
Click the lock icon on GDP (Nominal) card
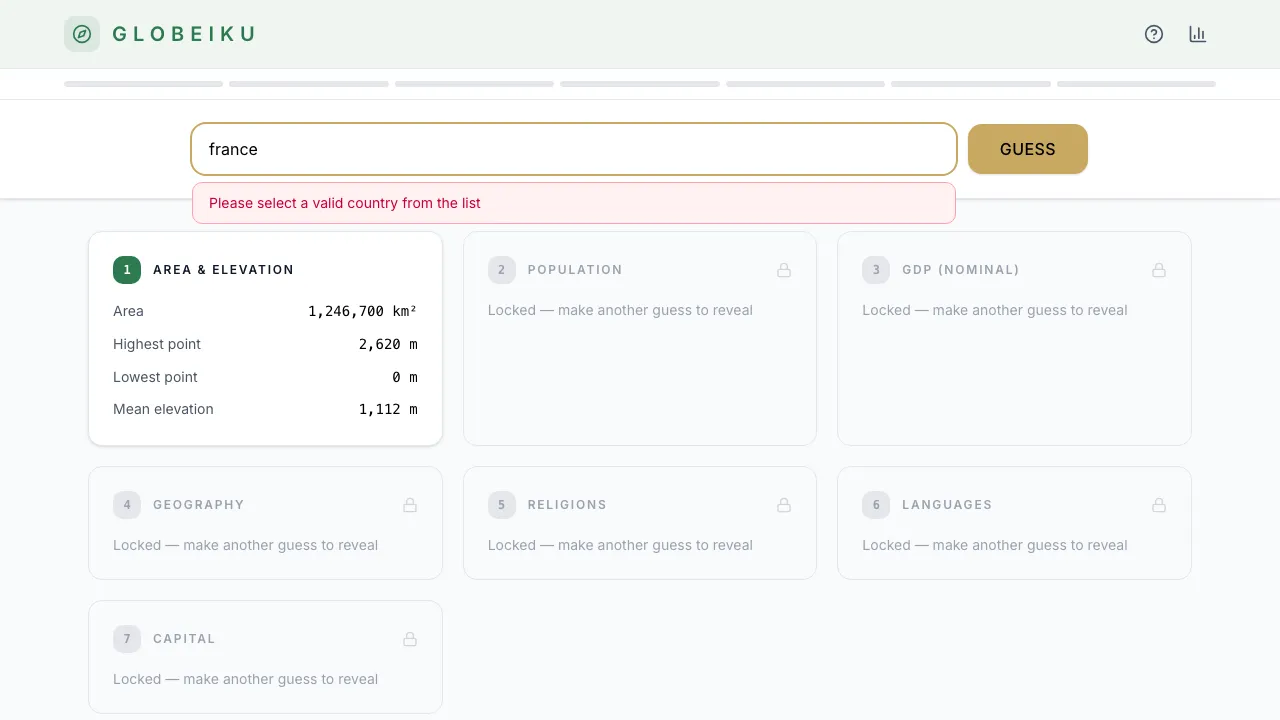[1159, 270]
